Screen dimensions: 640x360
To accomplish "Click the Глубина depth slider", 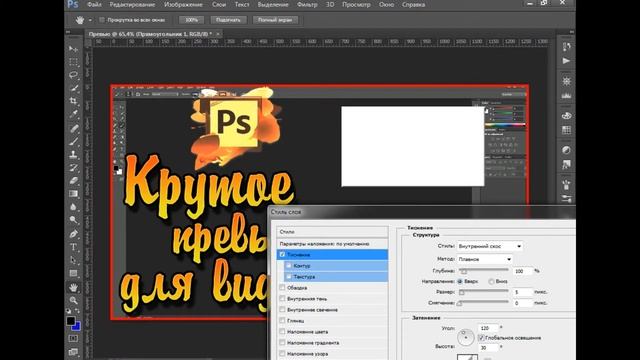I will click(484, 270).
